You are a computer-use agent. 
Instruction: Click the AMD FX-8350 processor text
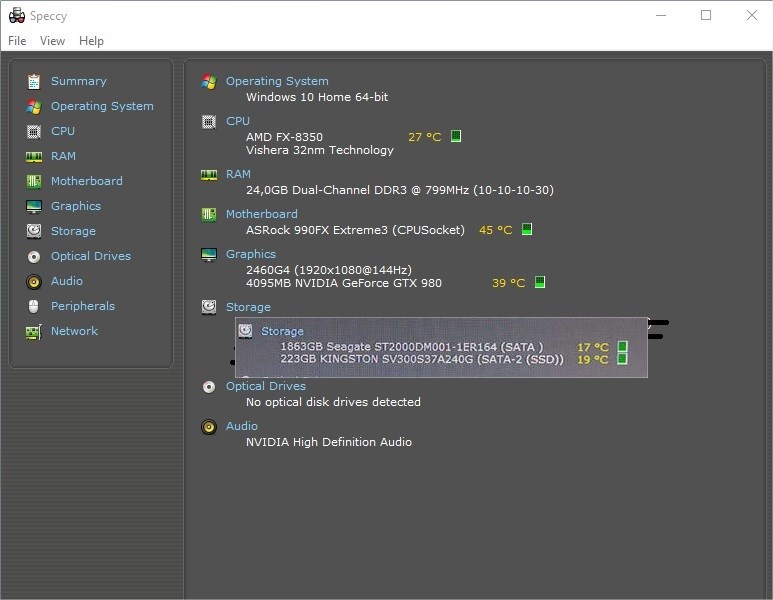click(x=284, y=137)
